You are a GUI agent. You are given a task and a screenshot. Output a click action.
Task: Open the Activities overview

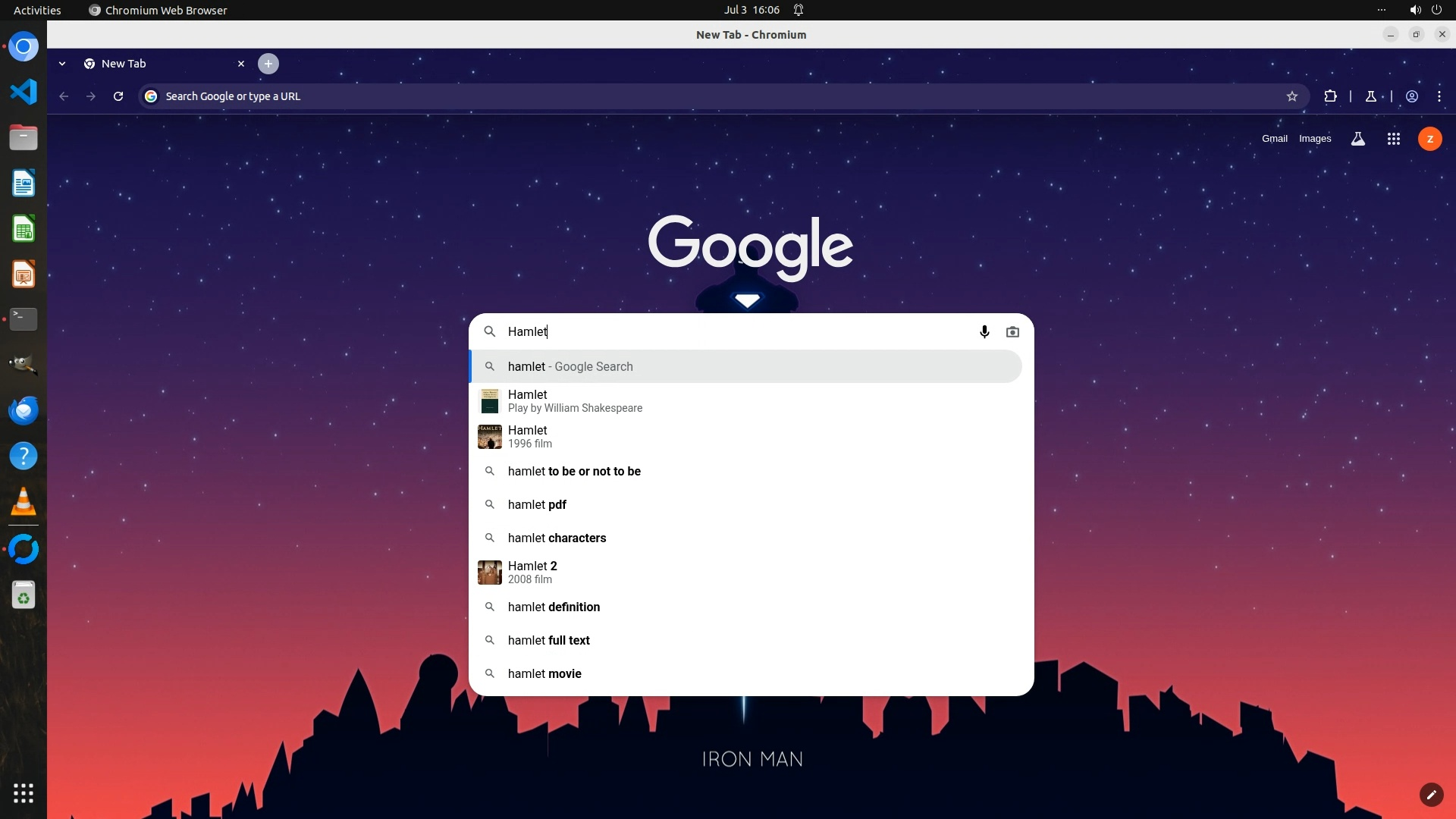coord(37,10)
